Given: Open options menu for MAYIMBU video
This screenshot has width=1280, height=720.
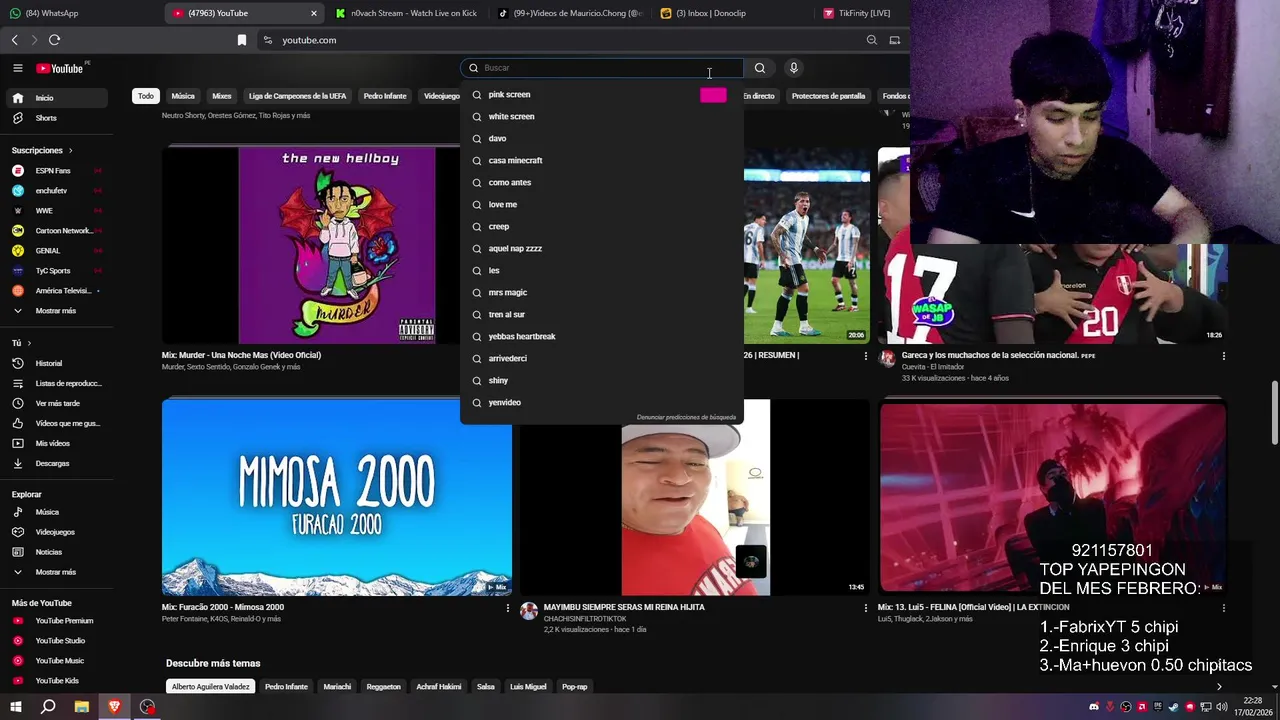Looking at the screenshot, I should (x=865, y=608).
